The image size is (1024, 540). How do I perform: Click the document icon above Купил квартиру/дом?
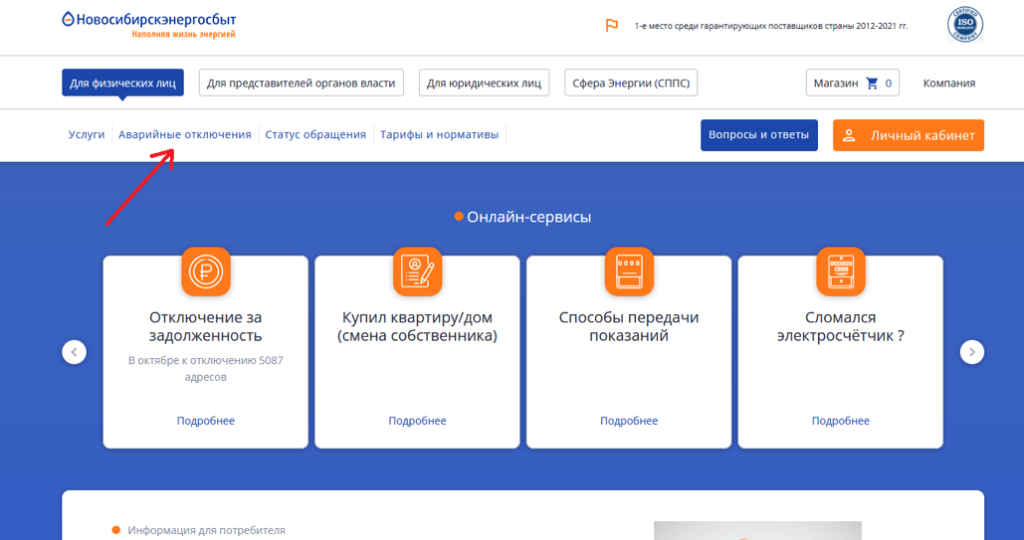pyautogui.click(x=417, y=271)
